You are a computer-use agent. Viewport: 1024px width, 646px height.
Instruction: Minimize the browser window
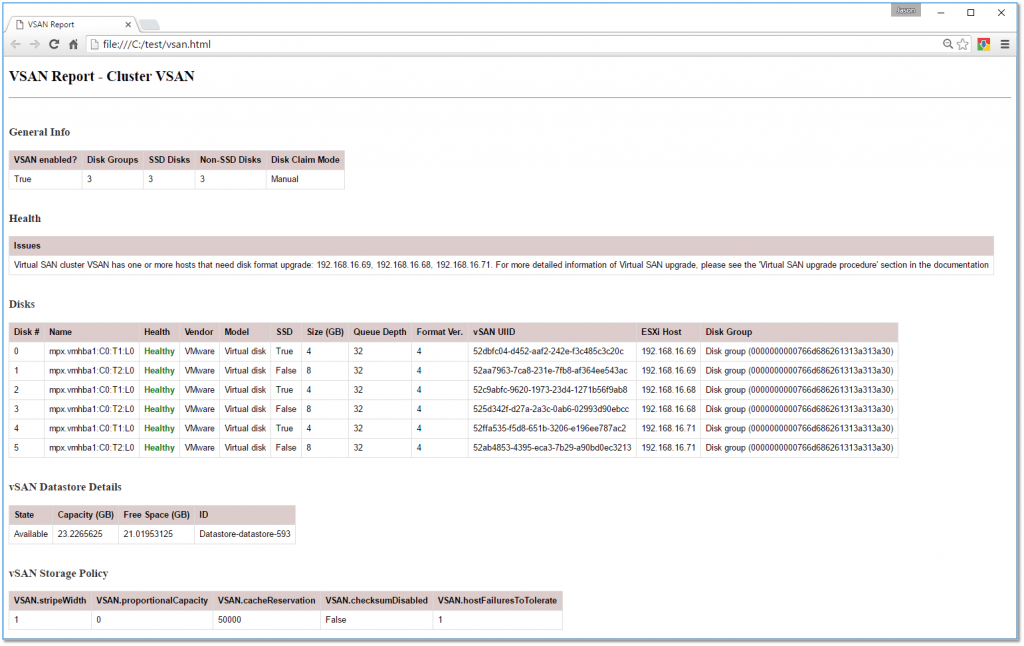(x=940, y=13)
